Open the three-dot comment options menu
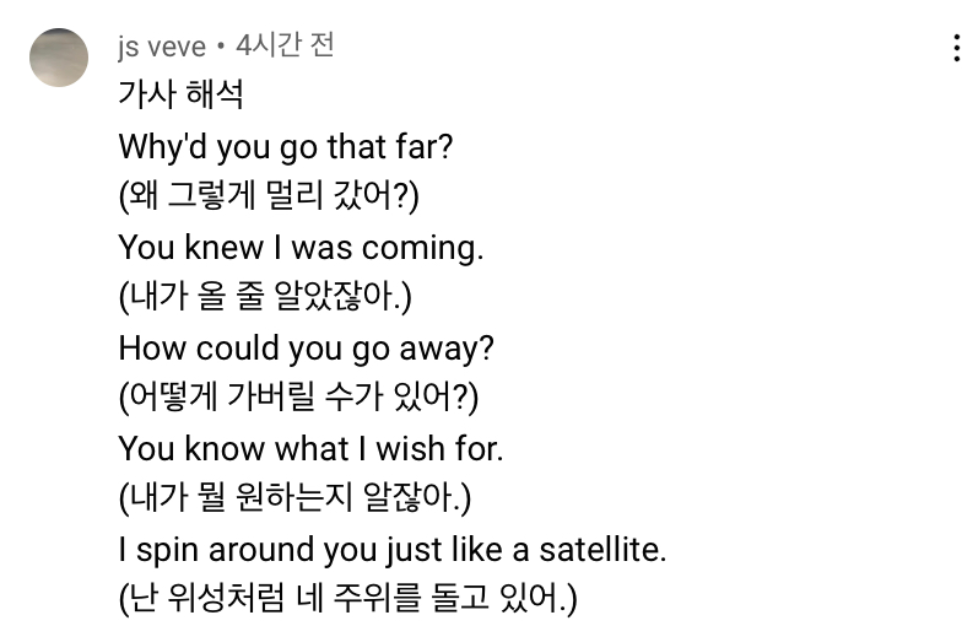The image size is (969, 624). (957, 47)
